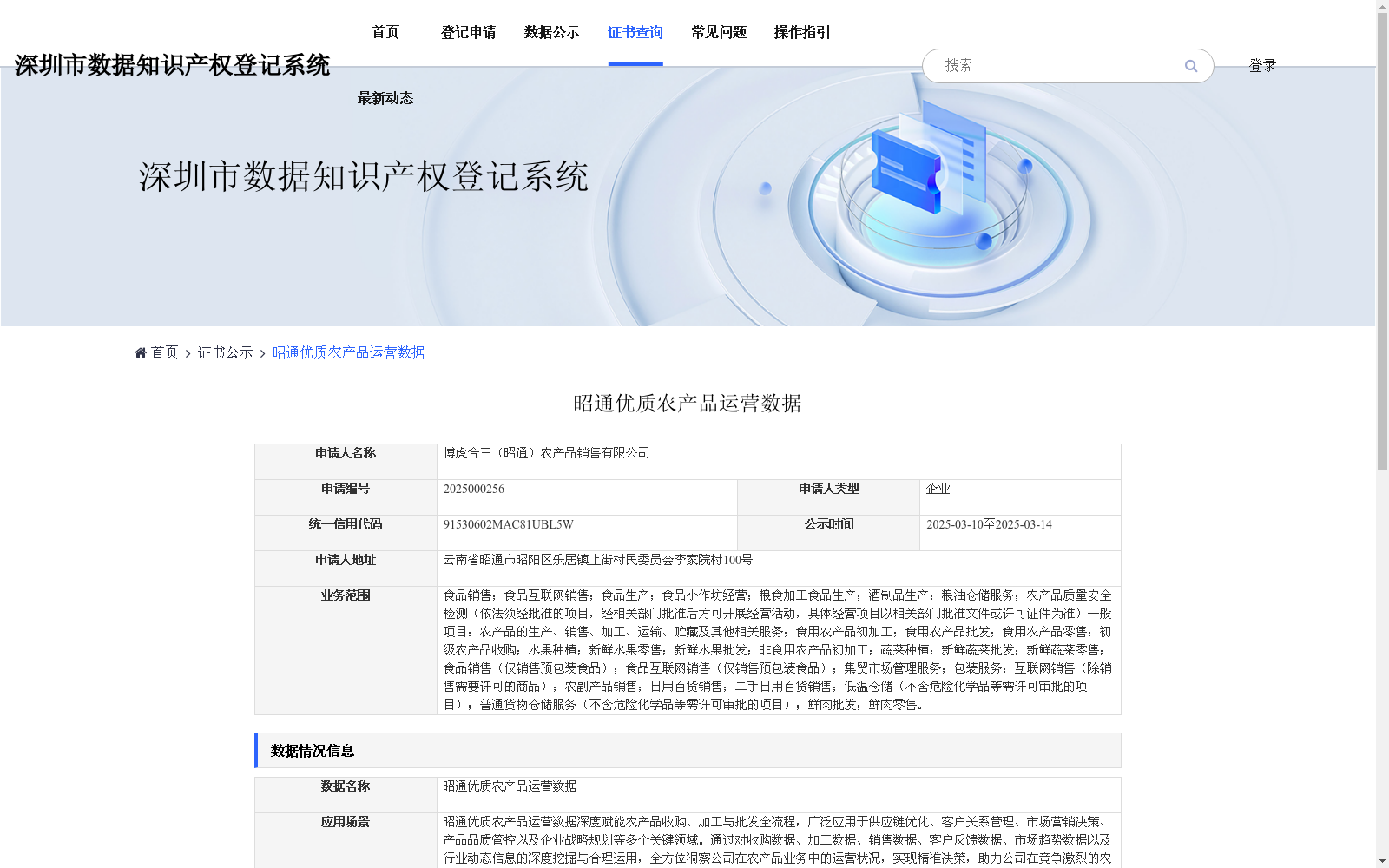Open 常见问题 menu item
The width and height of the screenshot is (1389, 868).
pyautogui.click(x=719, y=32)
